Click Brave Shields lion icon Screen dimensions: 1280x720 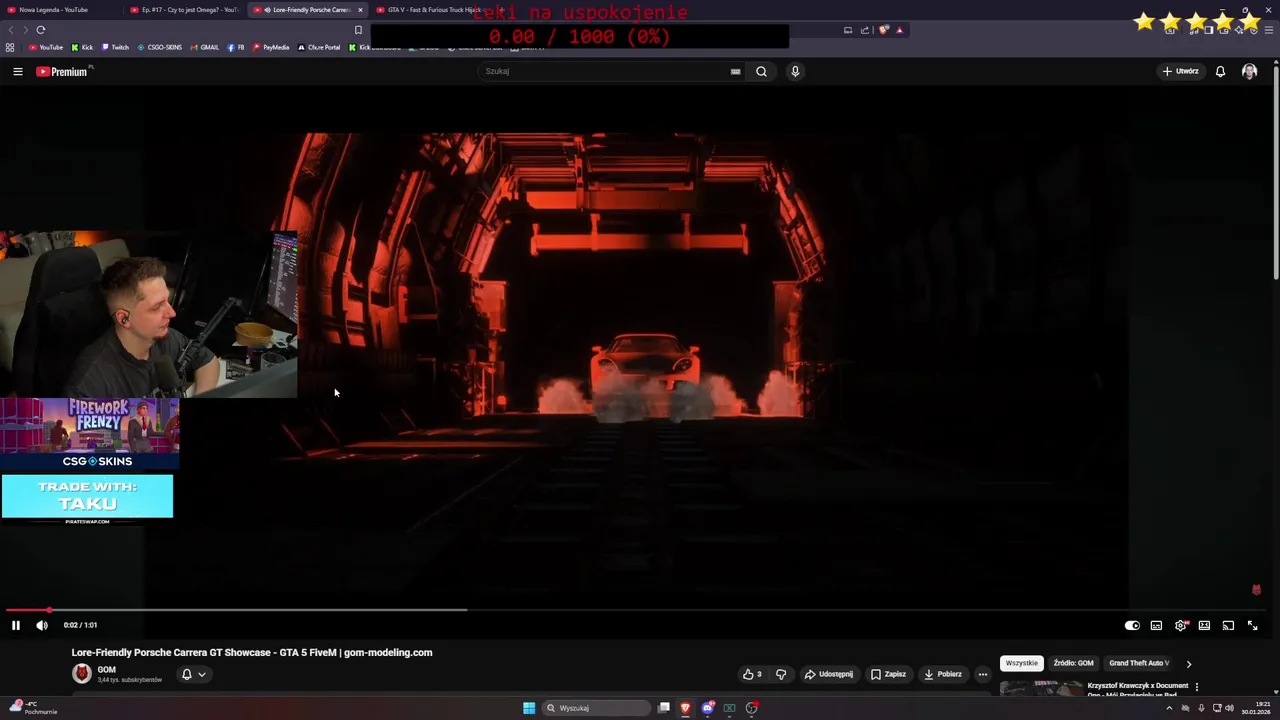point(884,30)
